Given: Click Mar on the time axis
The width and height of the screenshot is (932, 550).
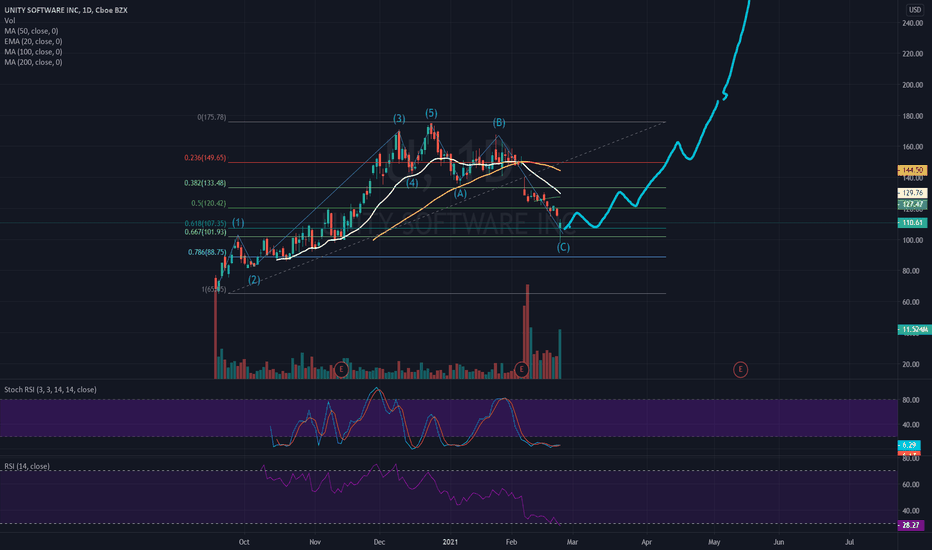Looking at the screenshot, I should (572, 542).
